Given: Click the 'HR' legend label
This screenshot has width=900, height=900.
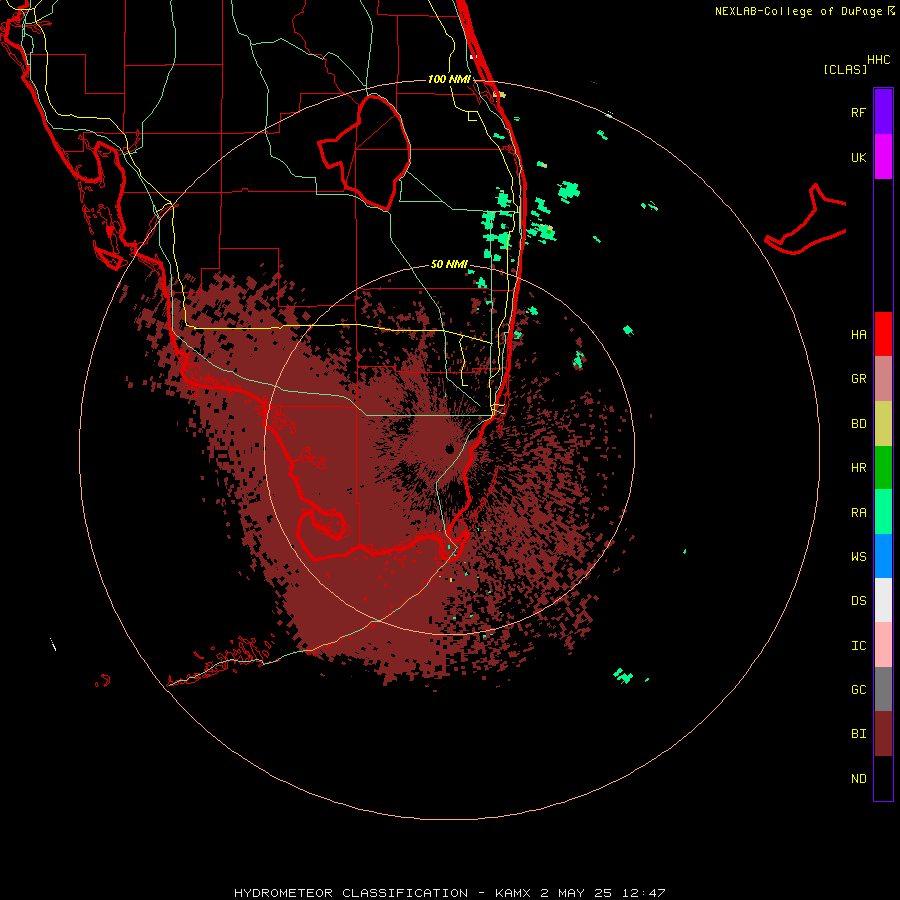Looking at the screenshot, I should tap(858, 468).
